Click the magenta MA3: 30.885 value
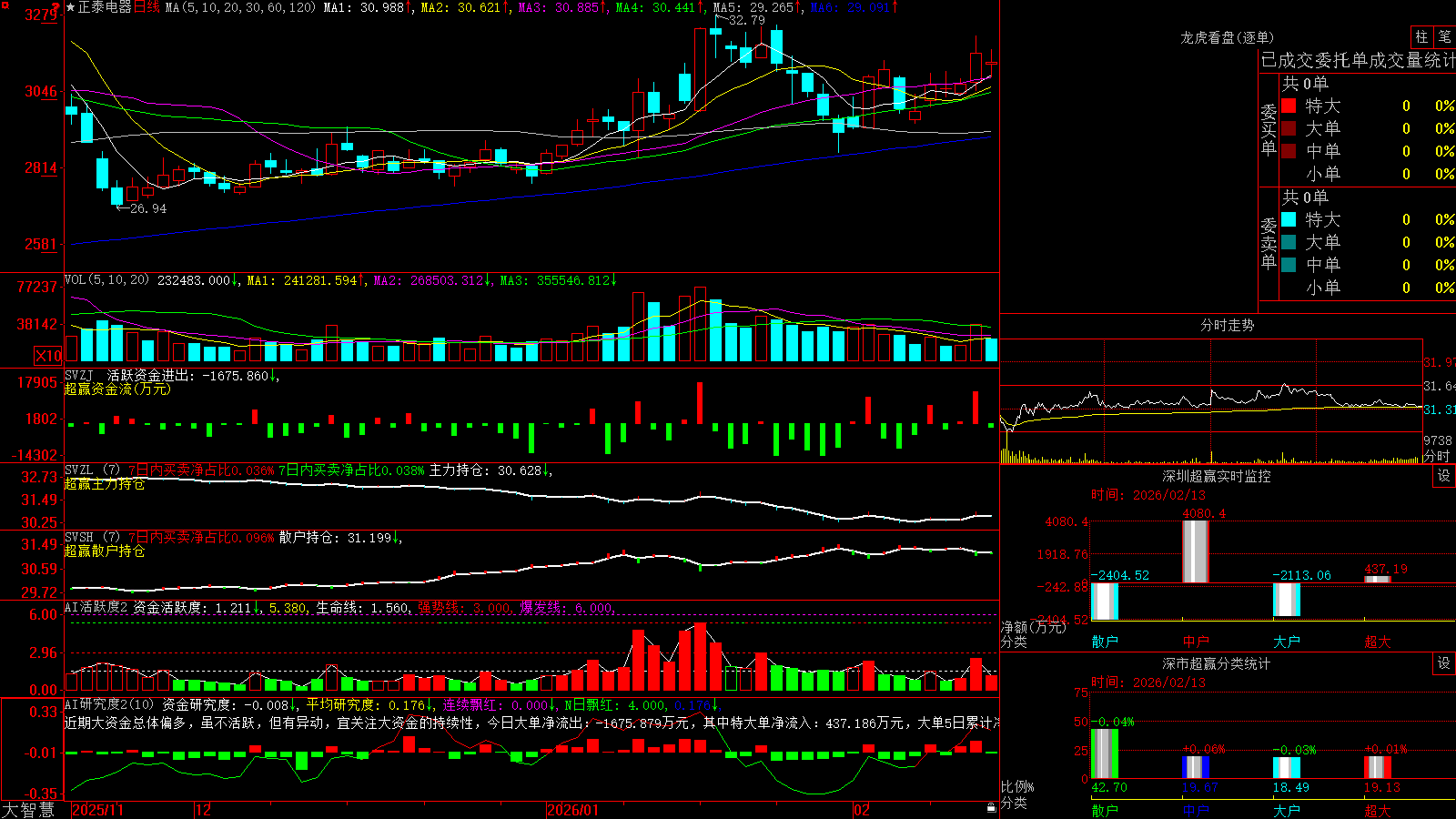This screenshot has height=819, width=1456. (x=559, y=7)
